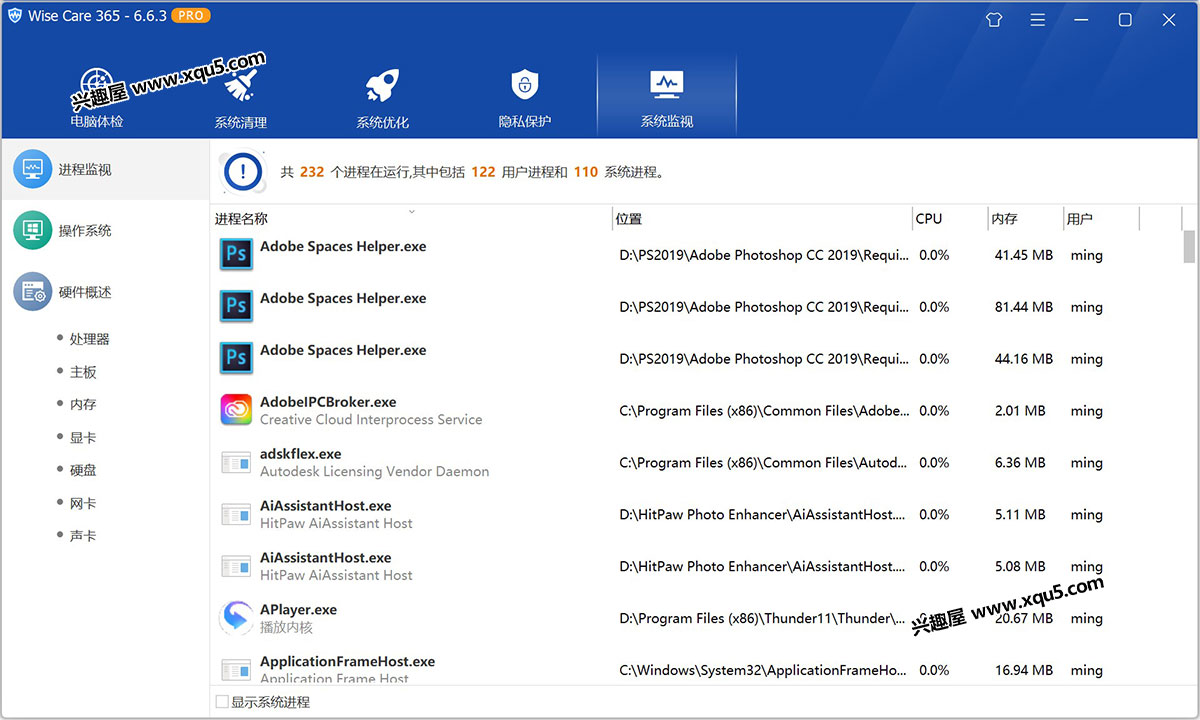This screenshot has height=720, width=1200.
Task: Click the 硬件概述 hardware icon
Action: (x=32, y=293)
